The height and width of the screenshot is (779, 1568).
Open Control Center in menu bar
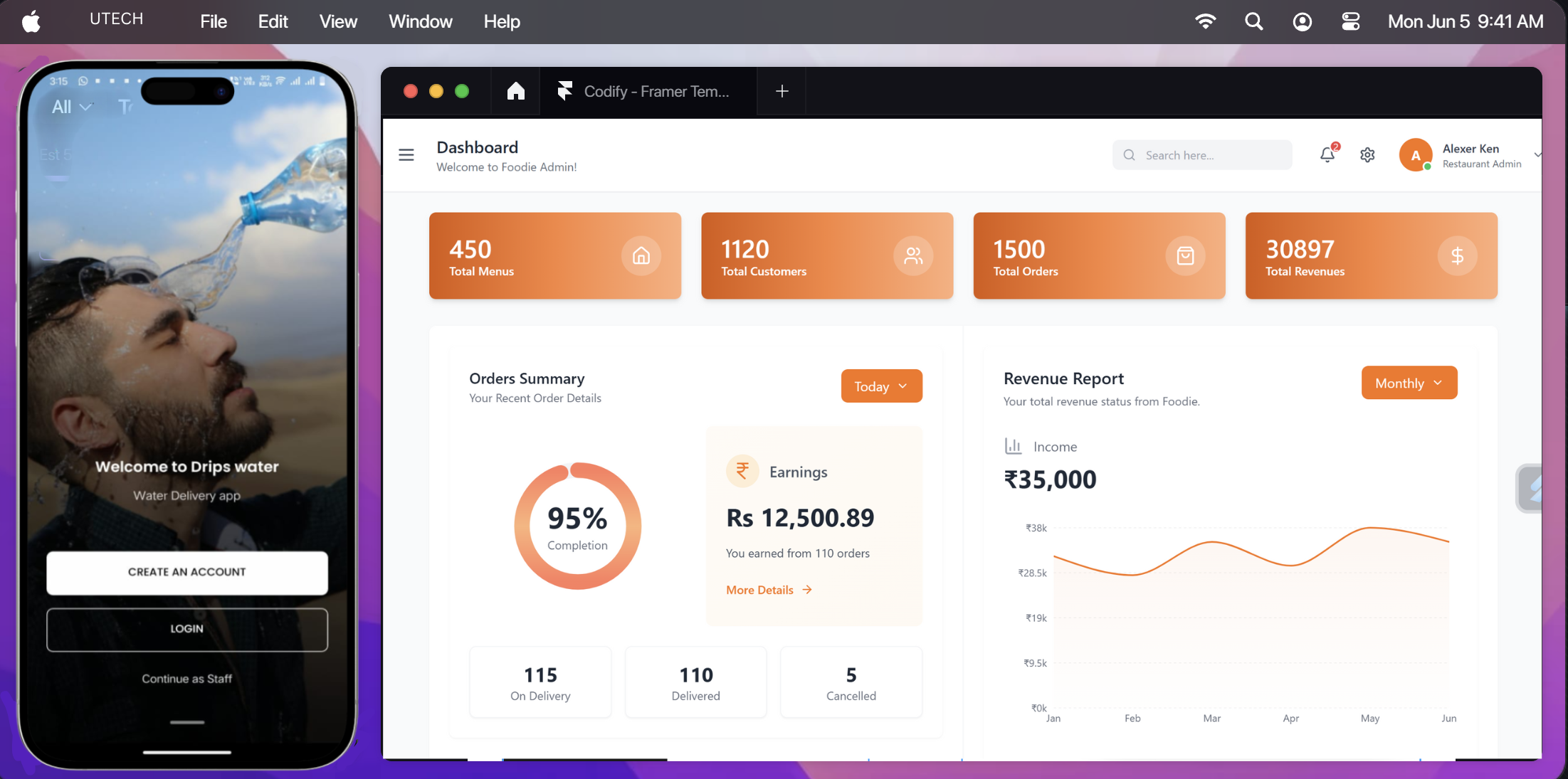tap(1350, 21)
